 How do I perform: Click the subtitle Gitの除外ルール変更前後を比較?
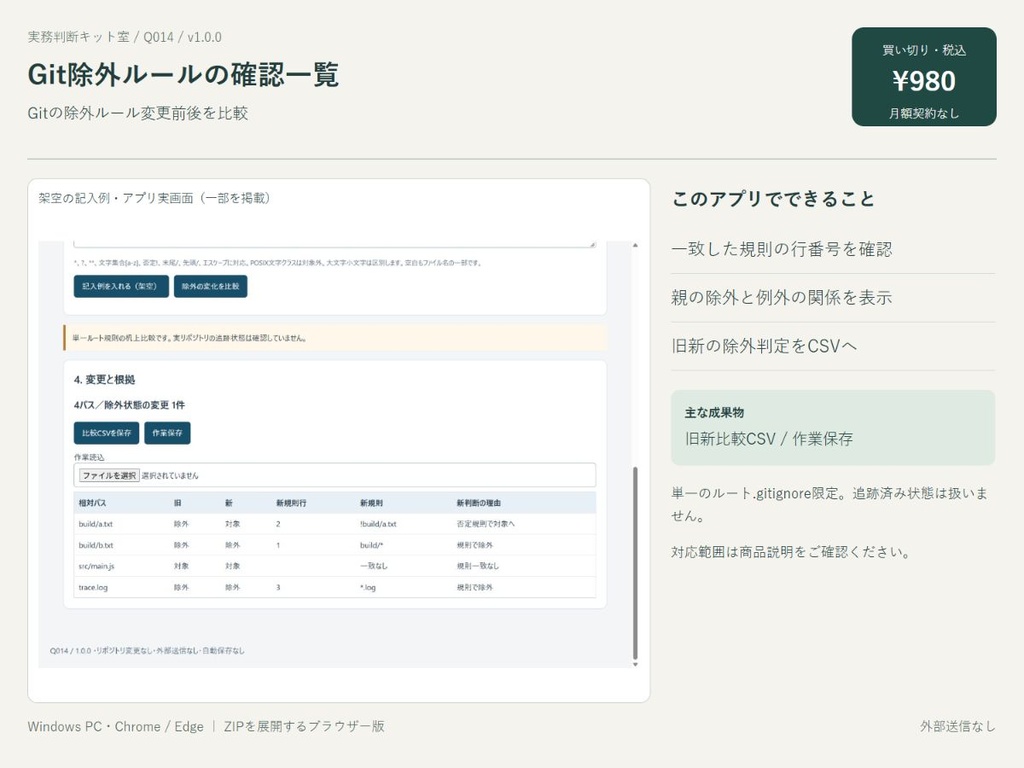pos(138,113)
